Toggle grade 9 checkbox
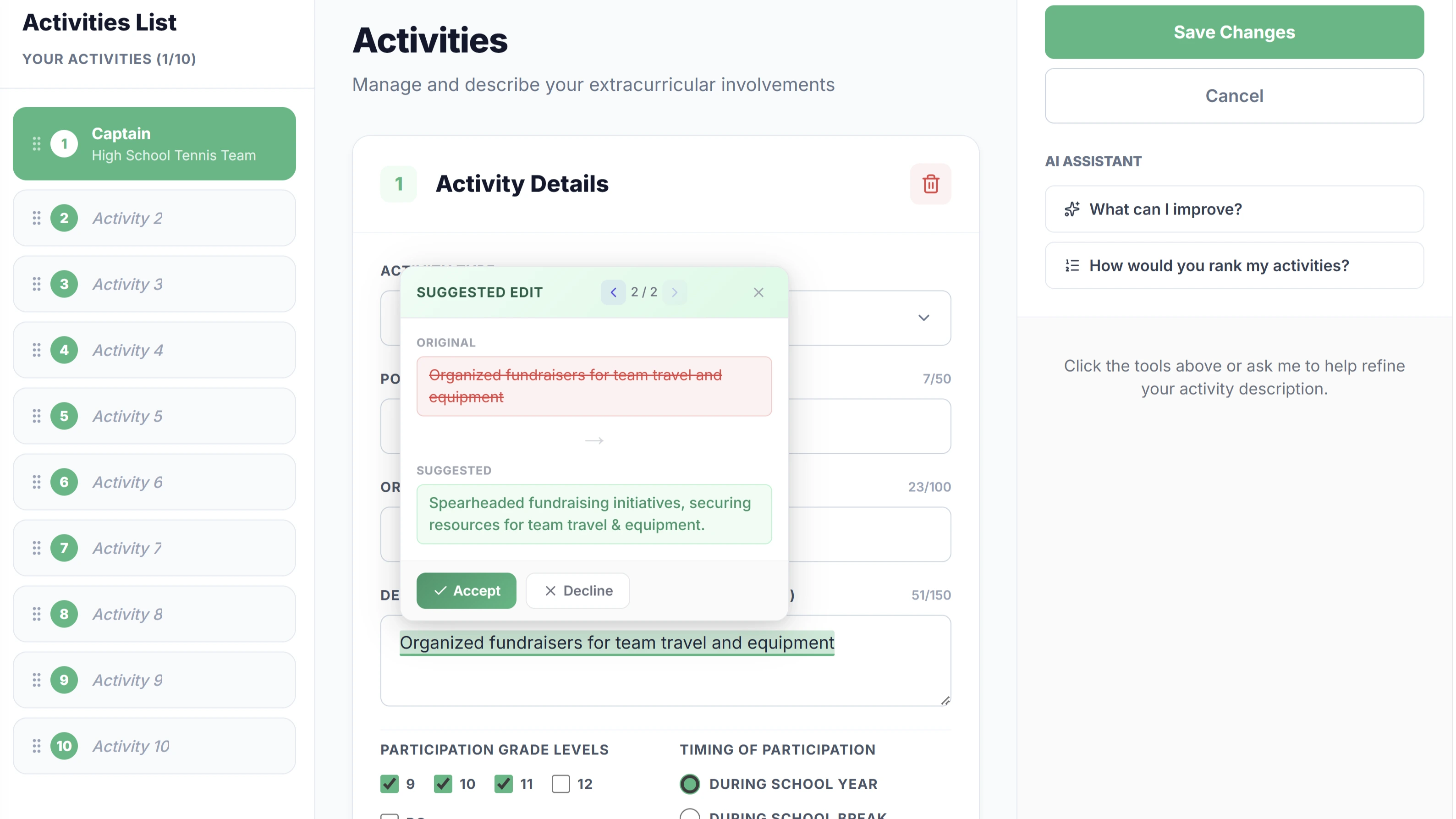This screenshot has height=819, width=1456. [x=390, y=784]
